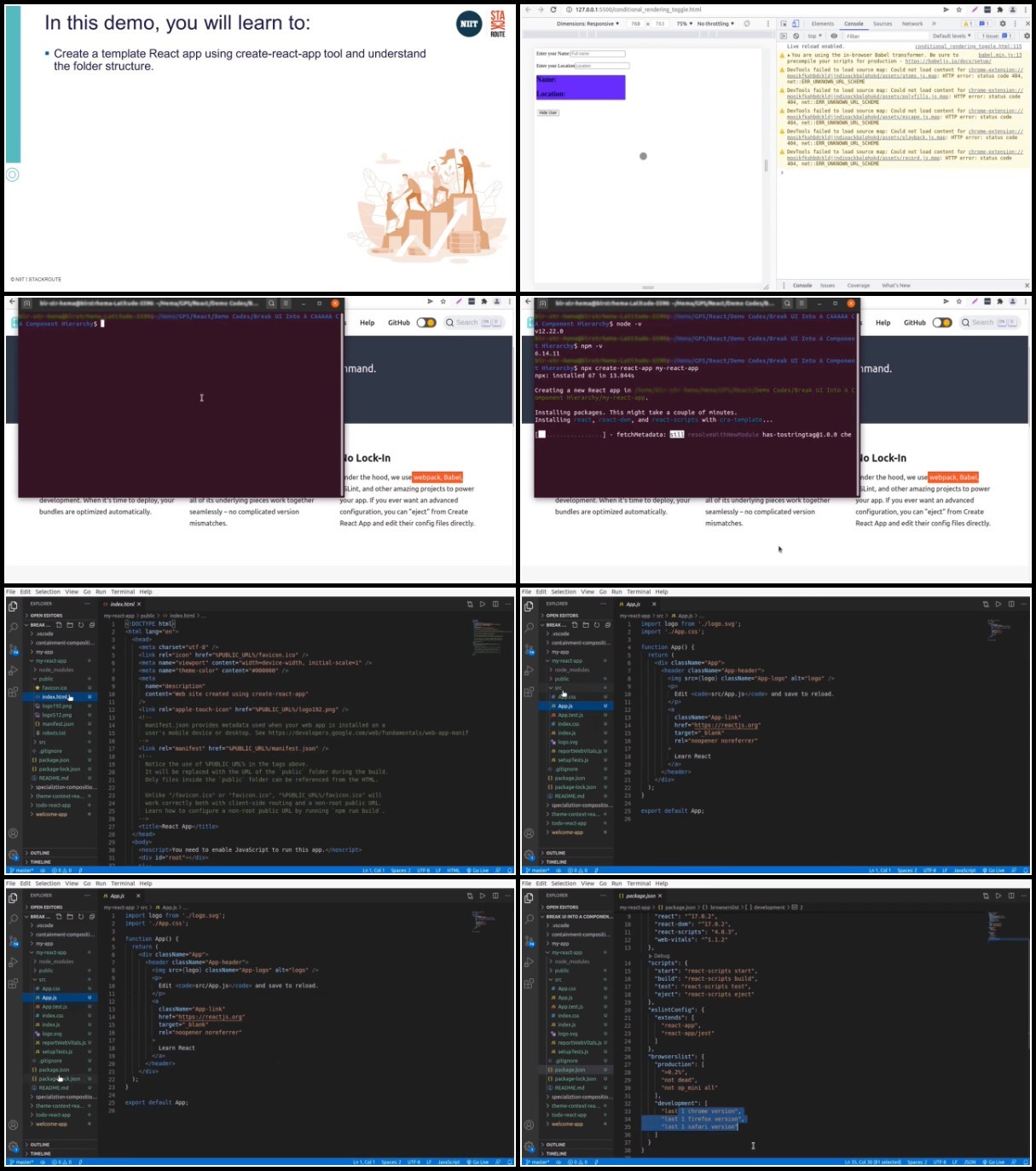Image resolution: width=1036 pixels, height=1171 pixels.
Task: Click New File icon in index.html window explorer
Action: pos(59,625)
